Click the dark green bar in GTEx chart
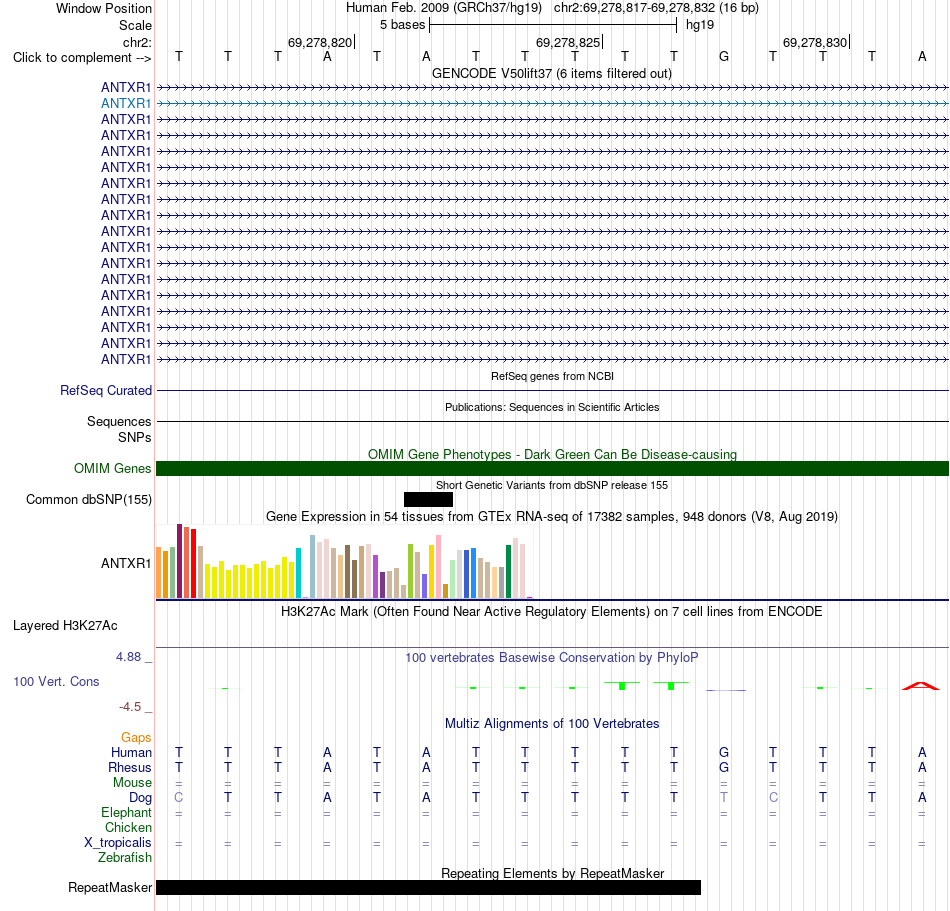Image resolution: width=950 pixels, height=911 pixels. [508, 572]
